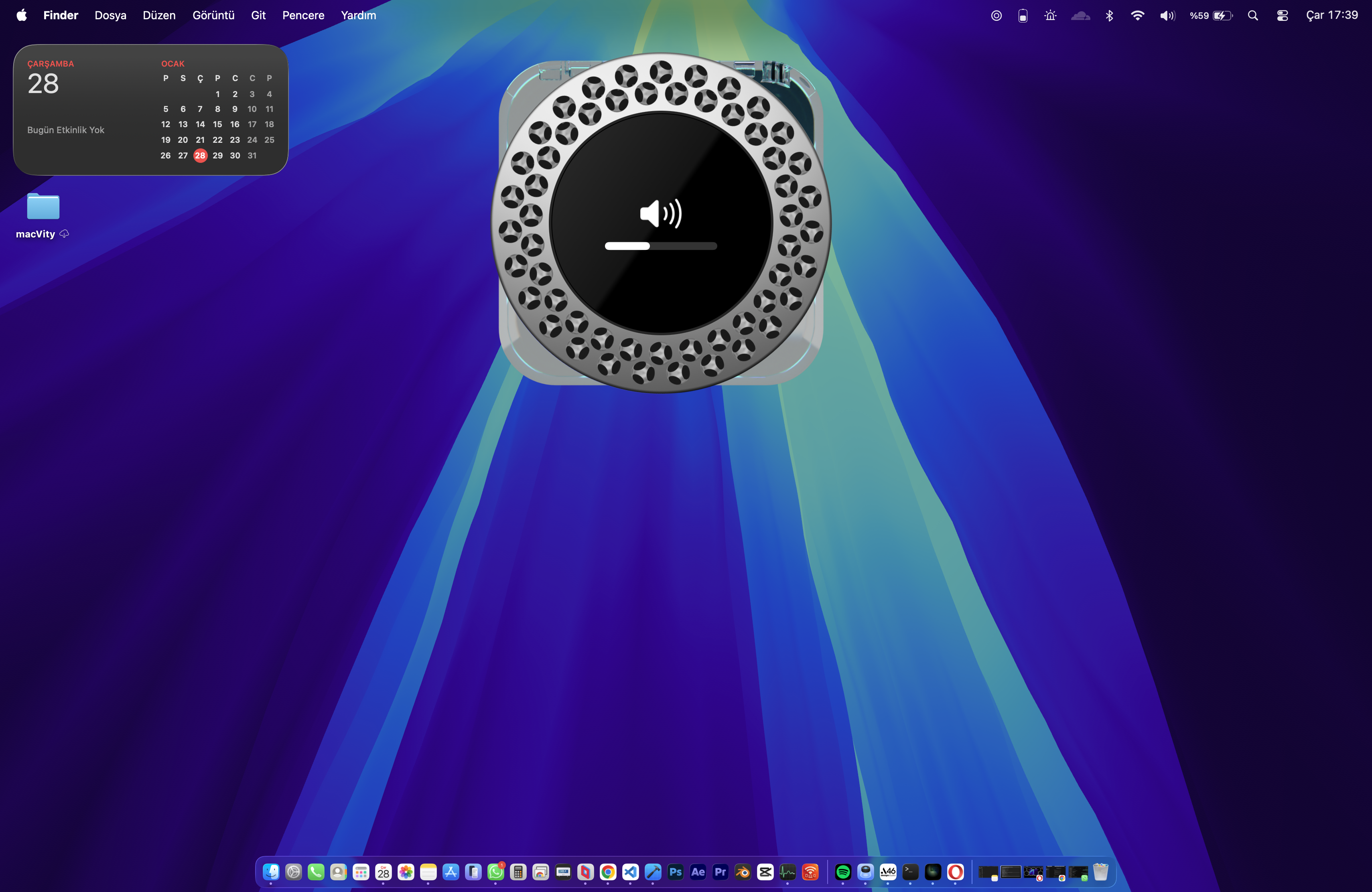
Task: Open the Bluetooth status menu
Action: (1109, 15)
